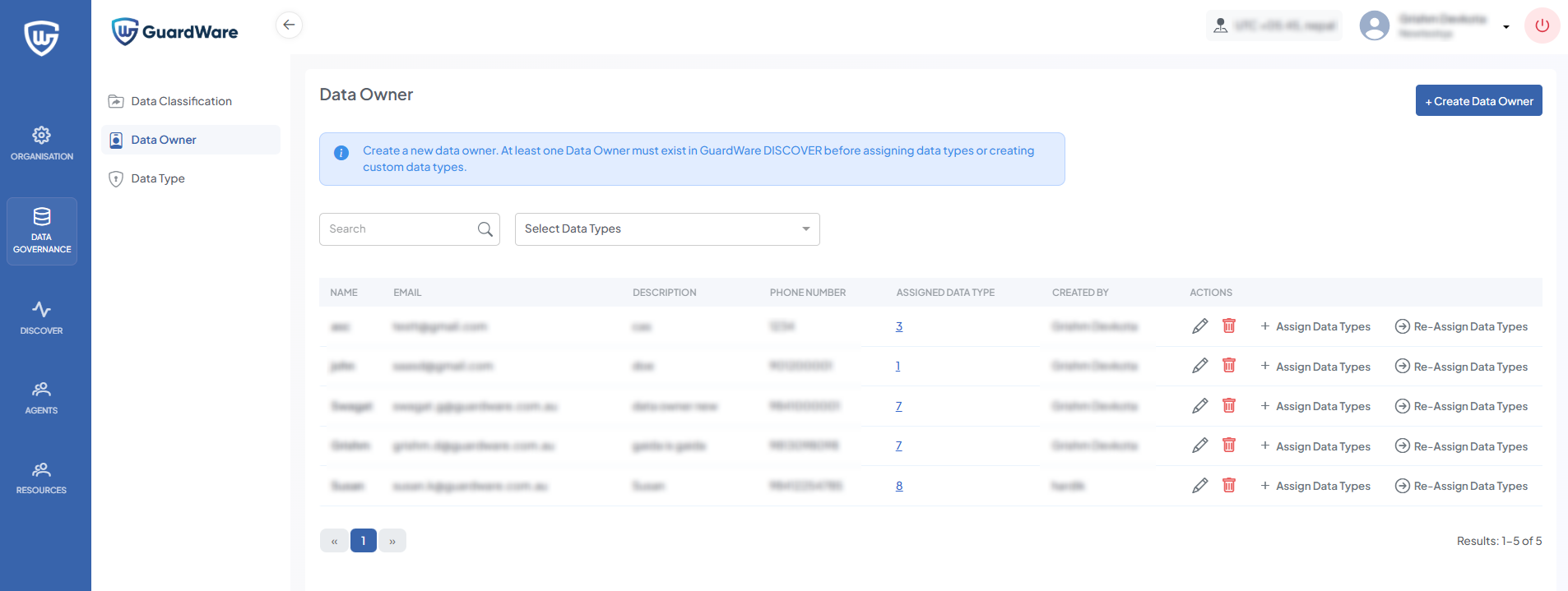1568x591 pixels.
Task: Click the pencil edit icon in first row
Action: (x=1199, y=326)
